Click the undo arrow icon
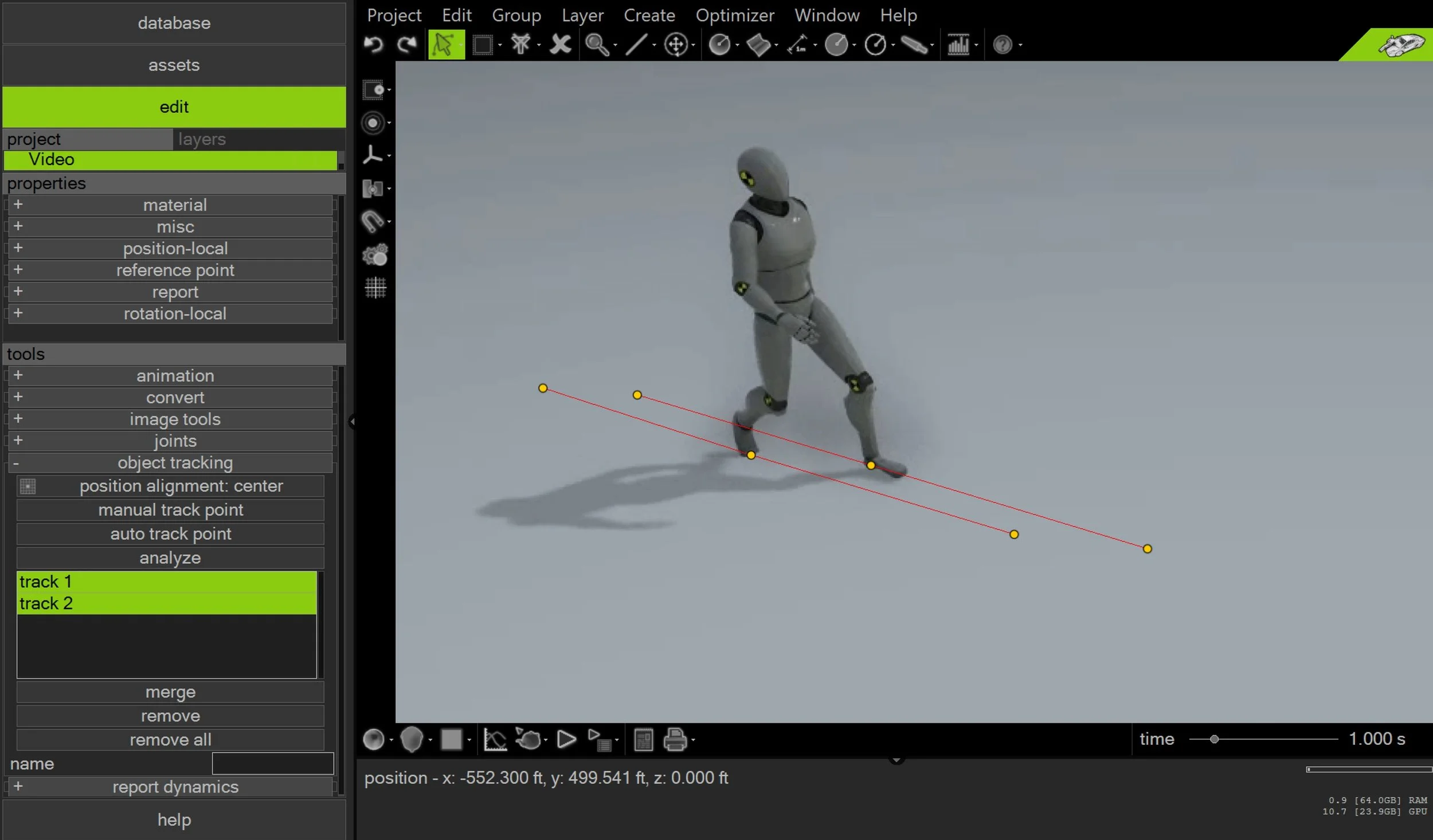 374,44
